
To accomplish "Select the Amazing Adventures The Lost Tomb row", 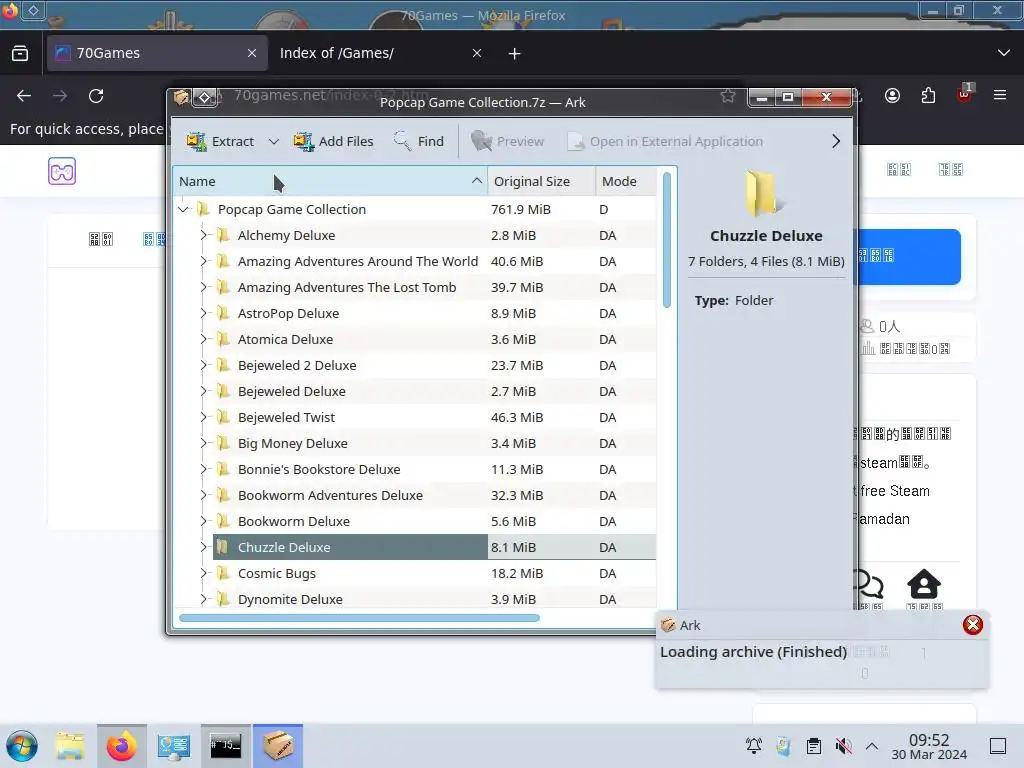I will (x=415, y=287).
